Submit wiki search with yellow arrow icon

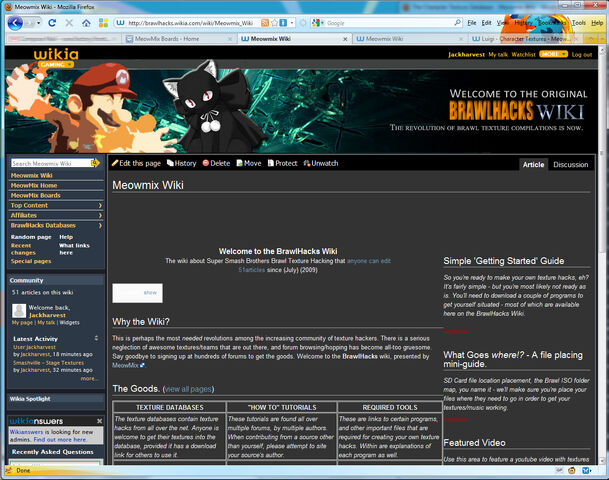click(95, 163)
